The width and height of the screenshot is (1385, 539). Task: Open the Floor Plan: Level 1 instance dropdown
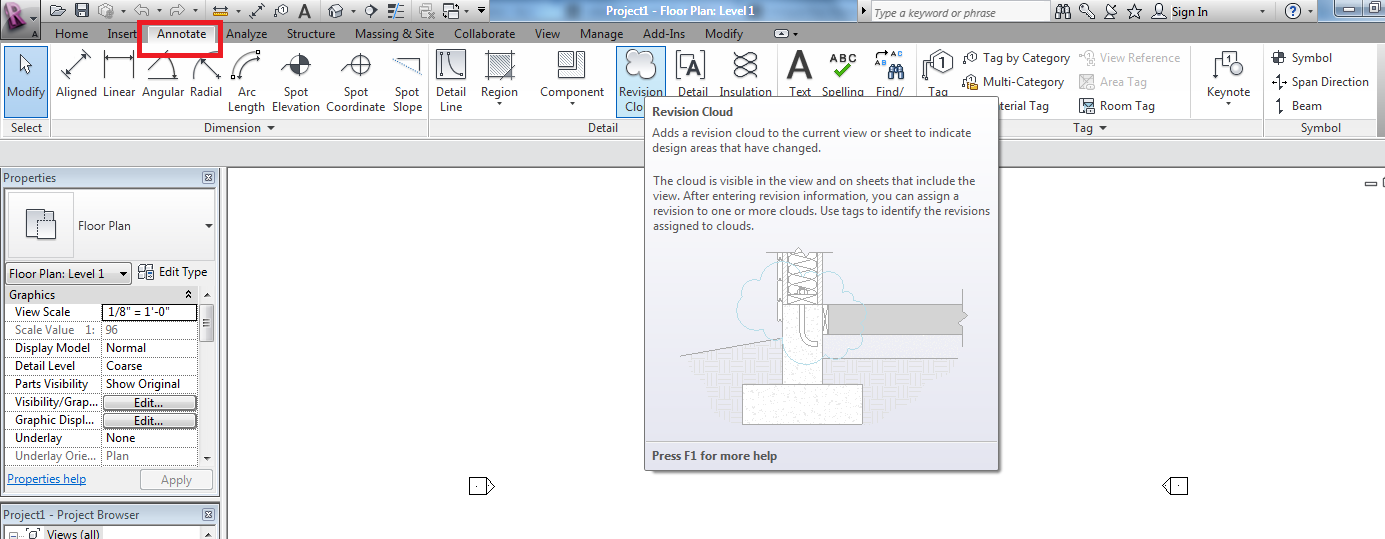tap(68, 273)
